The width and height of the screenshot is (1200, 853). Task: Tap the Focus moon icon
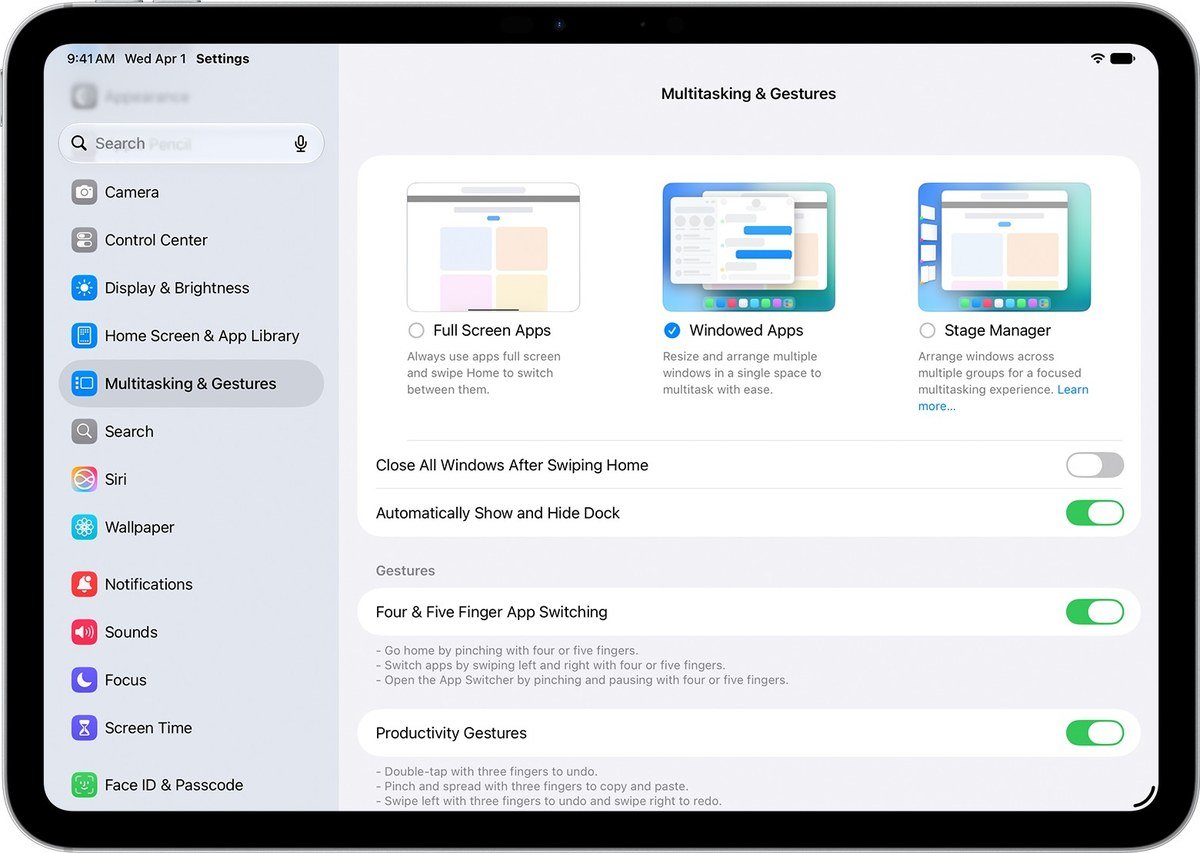pos(84,680)
